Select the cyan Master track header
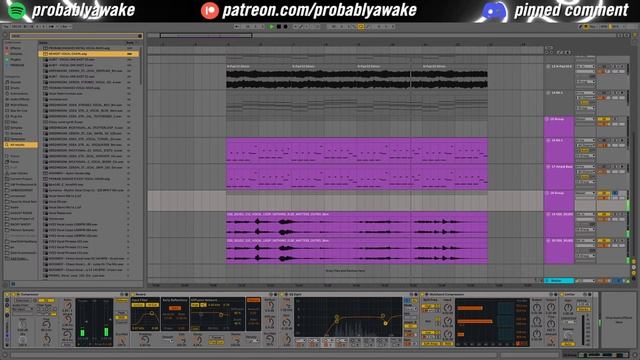Viewport: 640px width, 360px height. point(559,281)
